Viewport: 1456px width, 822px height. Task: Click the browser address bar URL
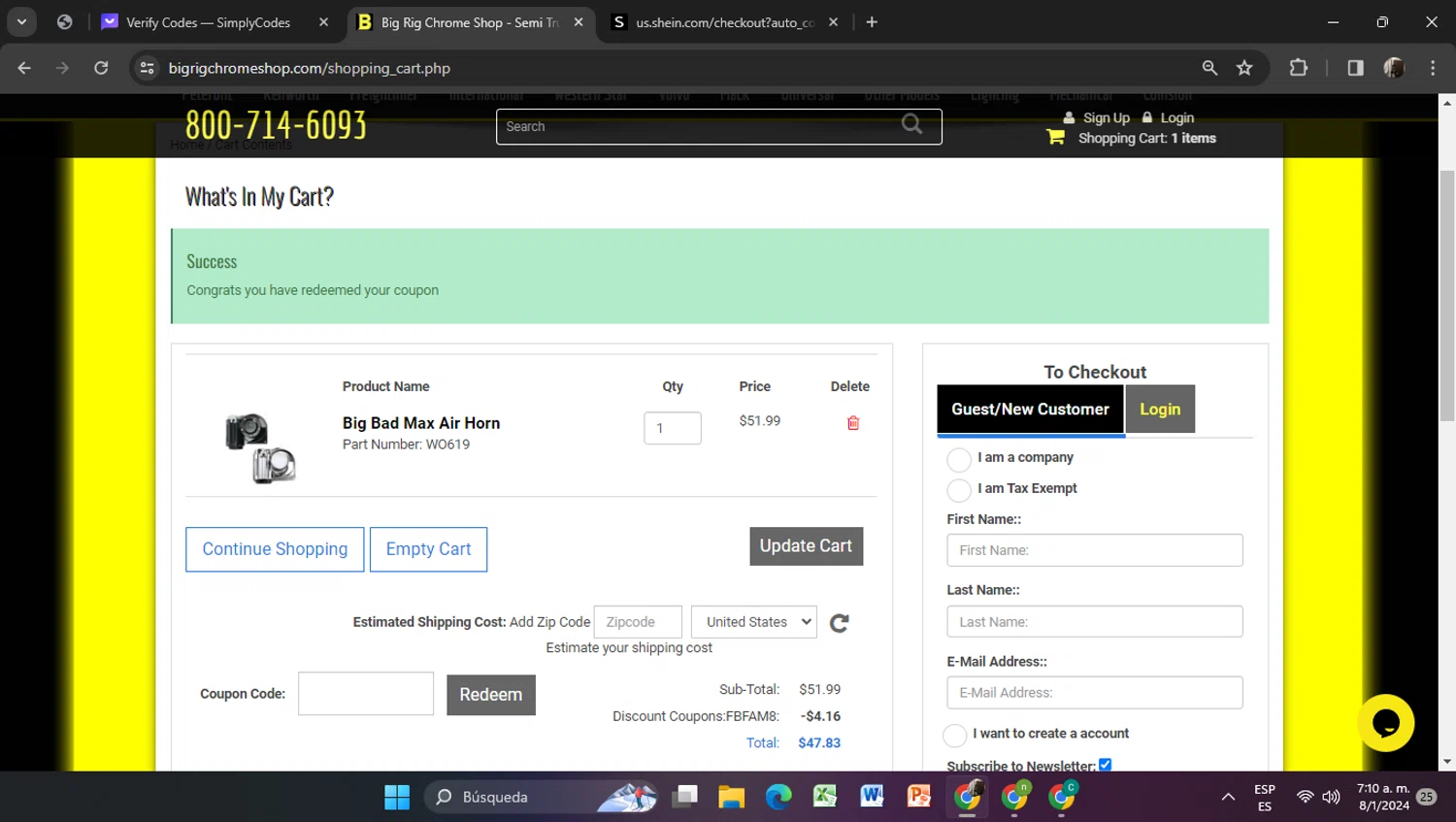pos(309,68)
